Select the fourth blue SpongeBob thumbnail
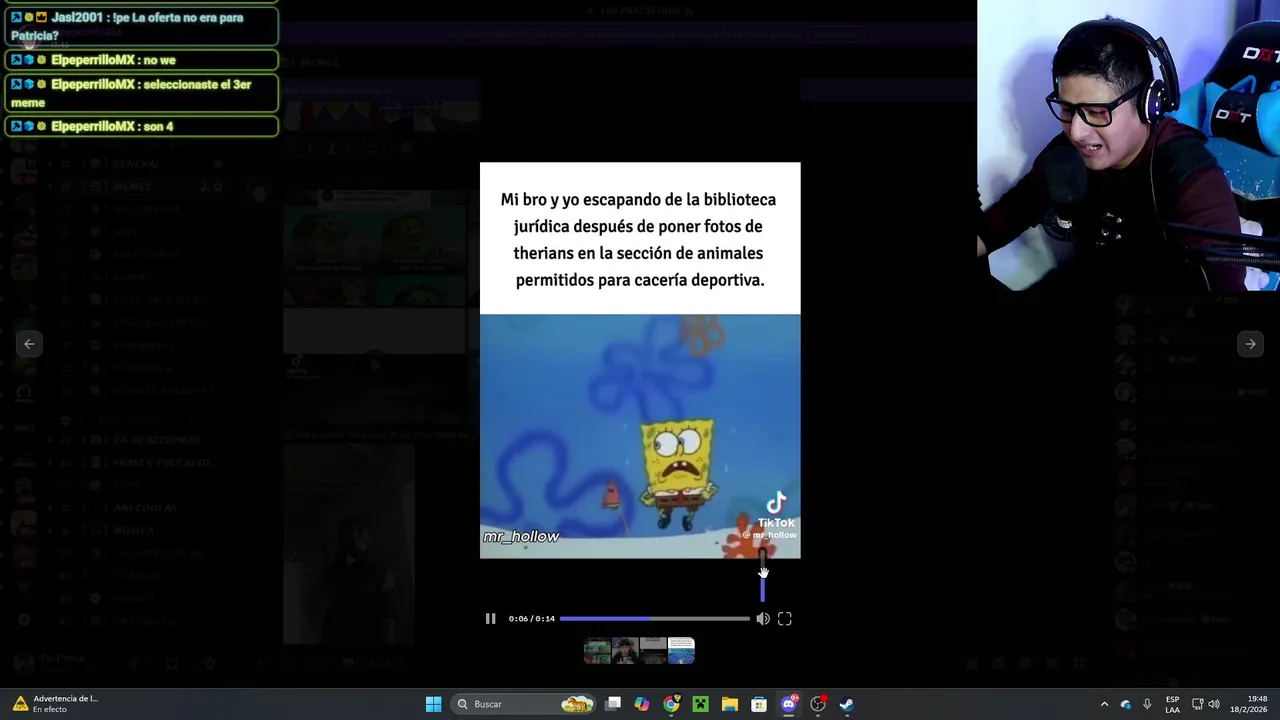Screen dimensions: 1280x720 pyautogui.click(x=681, y=651)
